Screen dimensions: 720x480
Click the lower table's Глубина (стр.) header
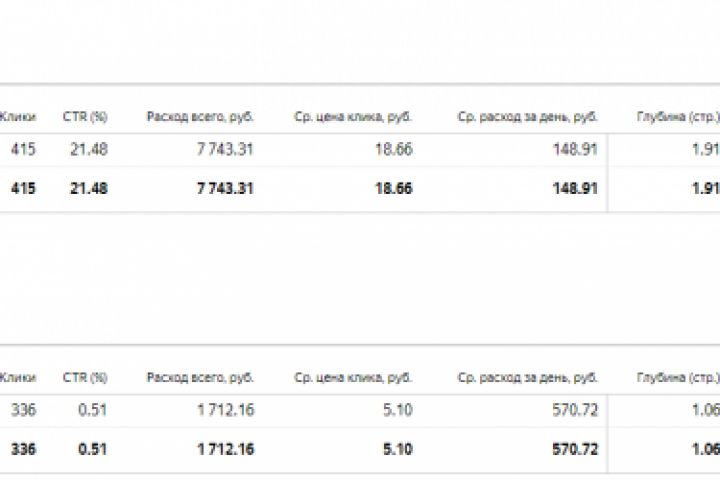coord(677,378)
